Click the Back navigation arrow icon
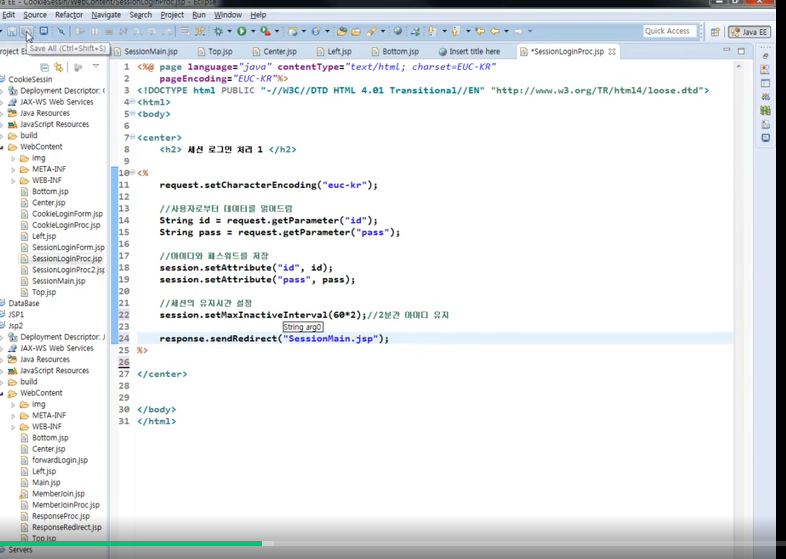Viewport: 786px width, 559px height. [495, 31]
